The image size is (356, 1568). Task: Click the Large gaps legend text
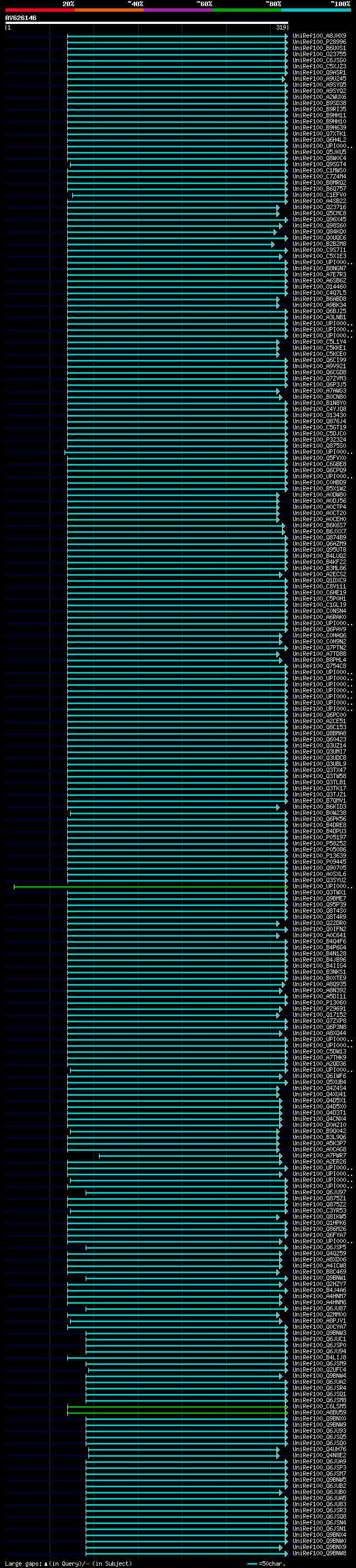pos(23,1563)
